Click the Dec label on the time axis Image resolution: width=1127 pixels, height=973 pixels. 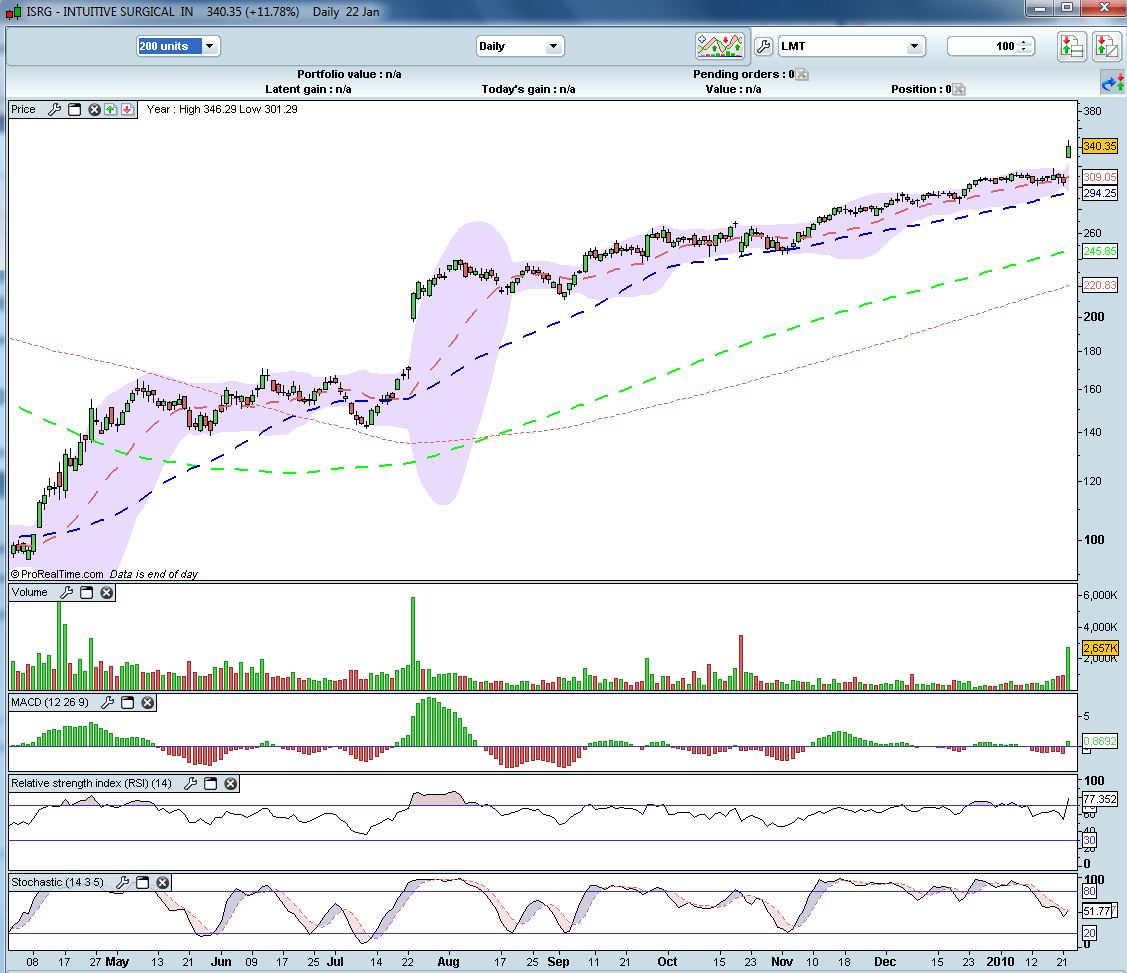pyautogui.click(x=885, y=962)
